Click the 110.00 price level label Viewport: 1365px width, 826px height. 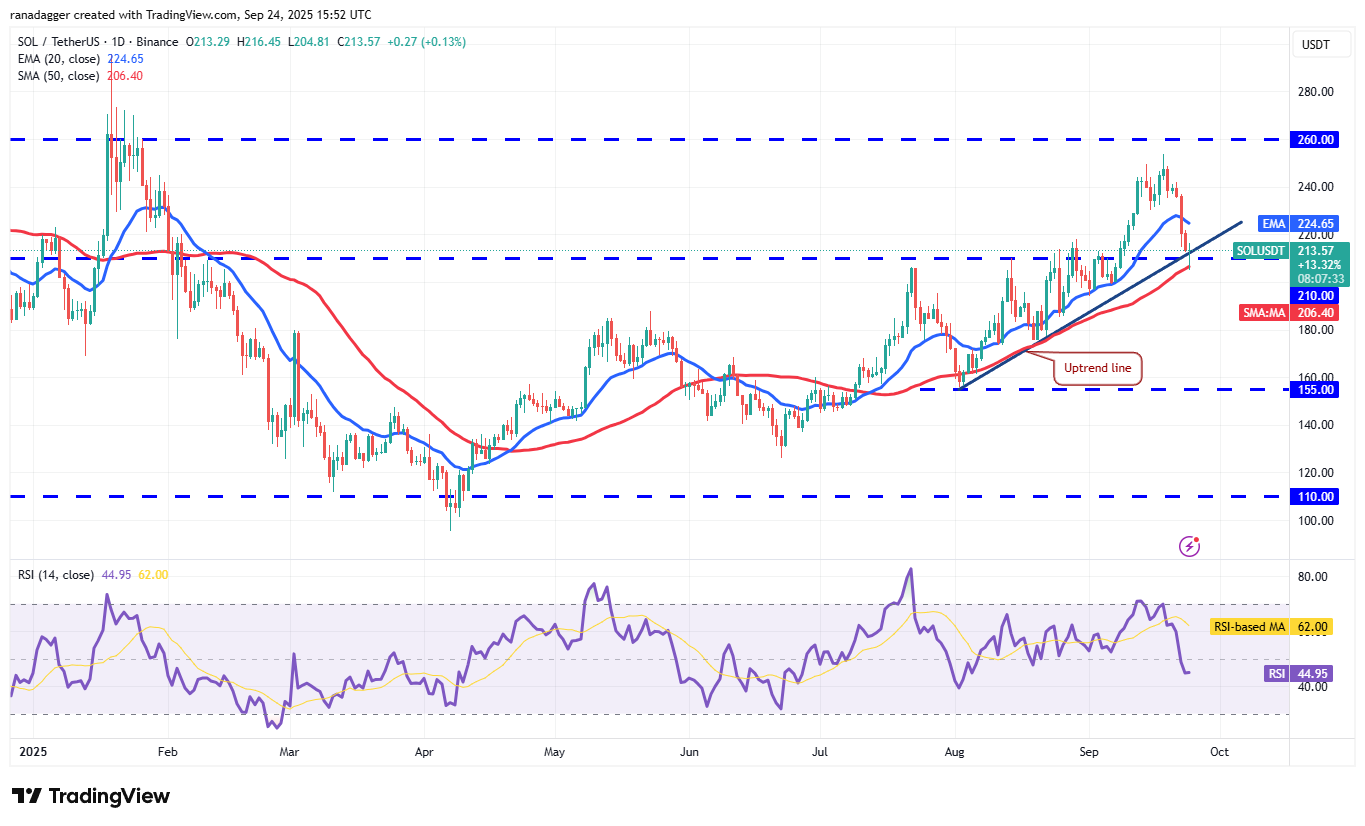point(1313,496)
